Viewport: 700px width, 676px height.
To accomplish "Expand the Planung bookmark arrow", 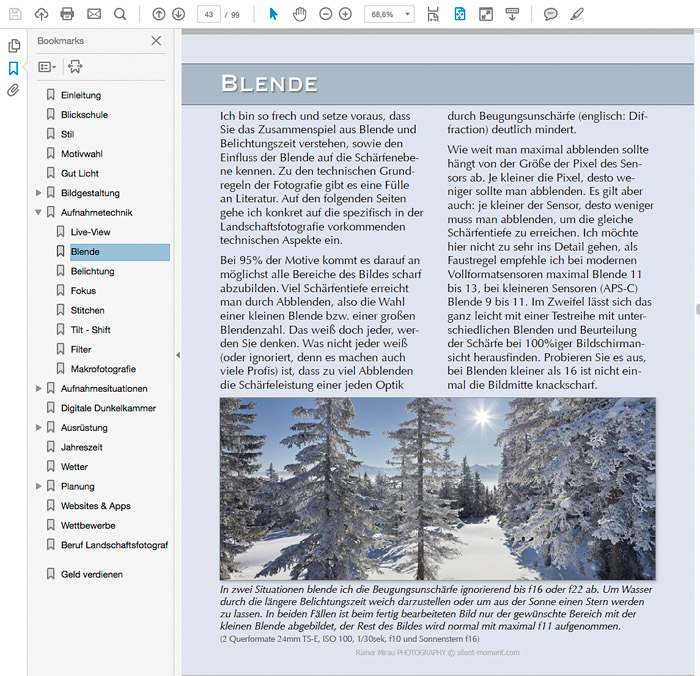I will (x=39, y=486).
